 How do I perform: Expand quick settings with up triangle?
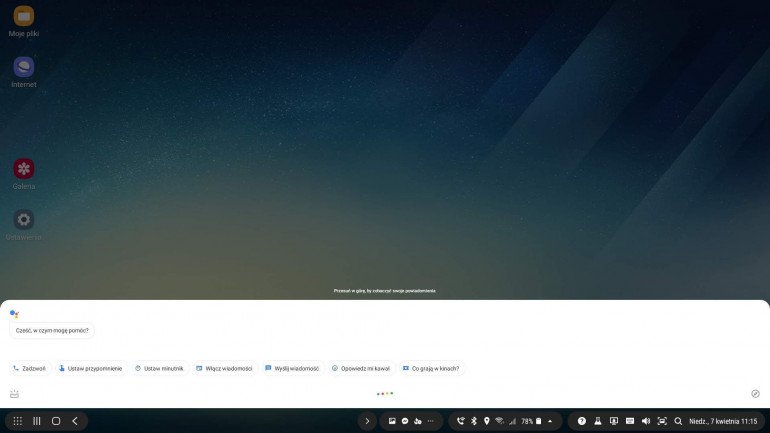549,421
